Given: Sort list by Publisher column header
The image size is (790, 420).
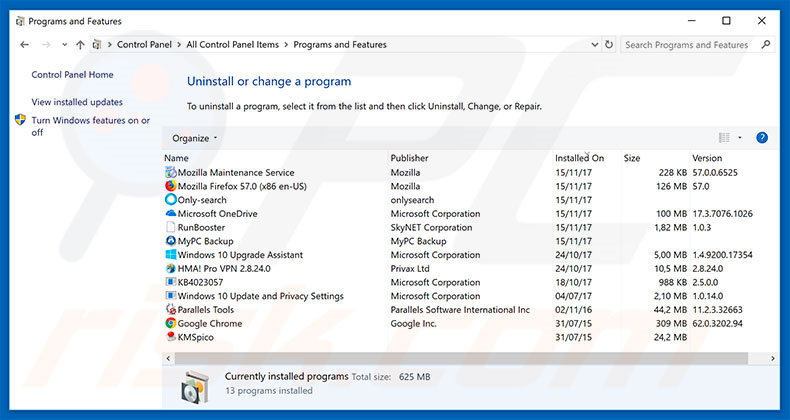Looking at the screenshot, I should pos(409,158).
